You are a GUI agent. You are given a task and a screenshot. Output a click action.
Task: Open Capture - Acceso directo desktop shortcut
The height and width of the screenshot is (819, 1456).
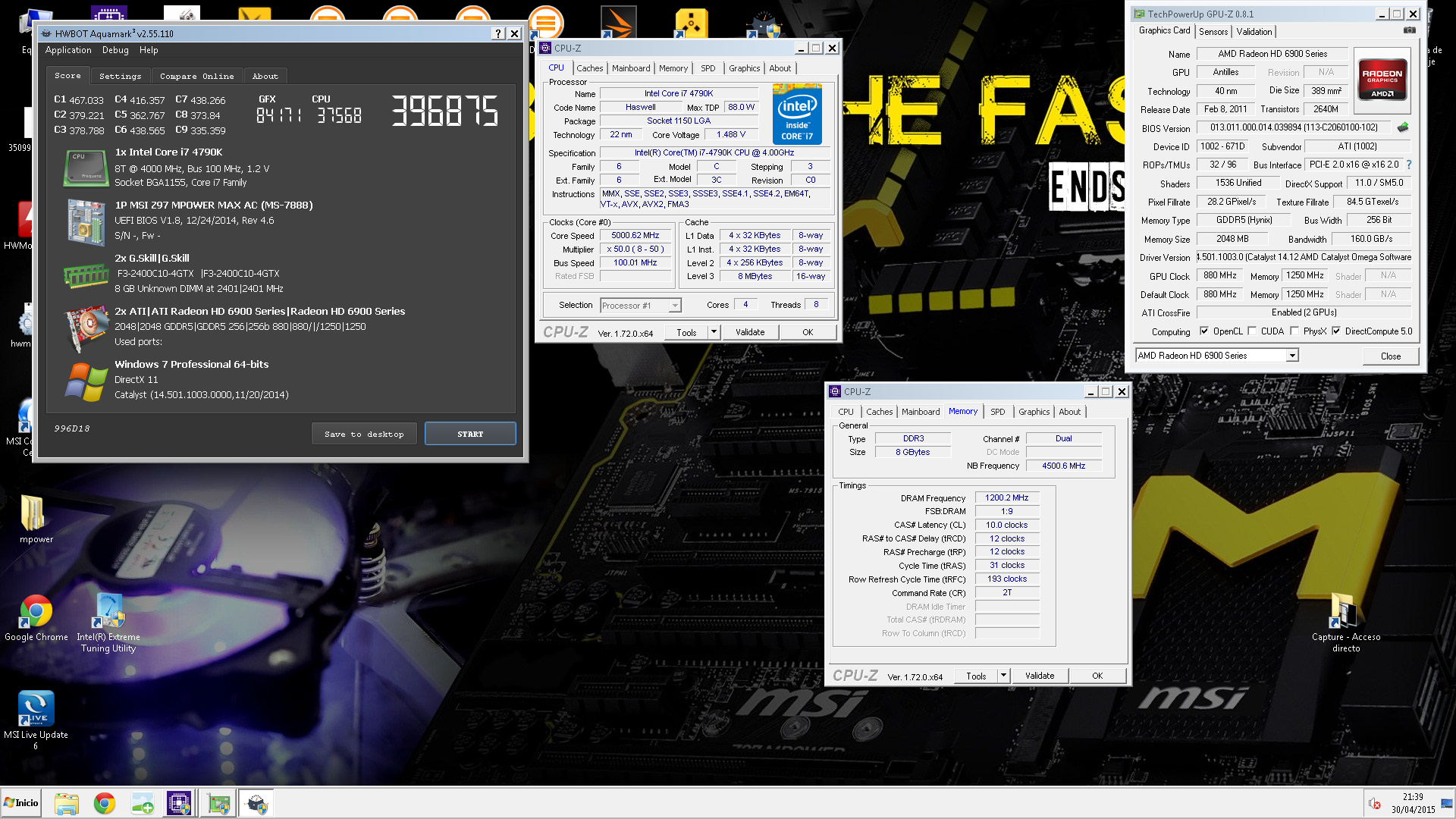pos(1346,623)
